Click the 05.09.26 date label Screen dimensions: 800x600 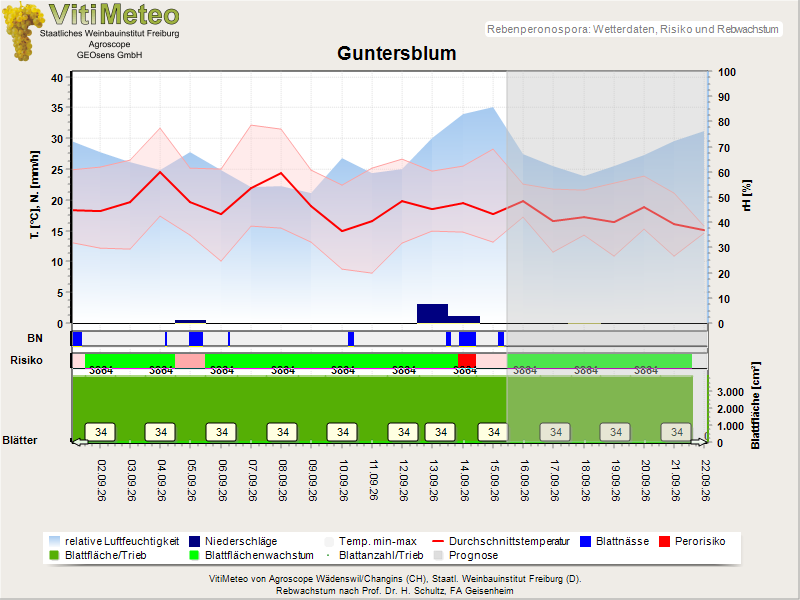[192, 480]
